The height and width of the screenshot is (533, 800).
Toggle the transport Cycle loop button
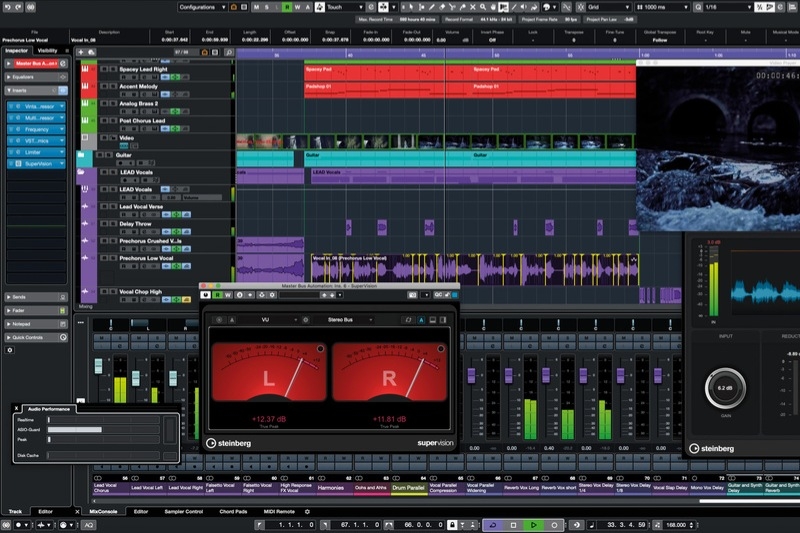pyautogui.click(x=493, y=525)
